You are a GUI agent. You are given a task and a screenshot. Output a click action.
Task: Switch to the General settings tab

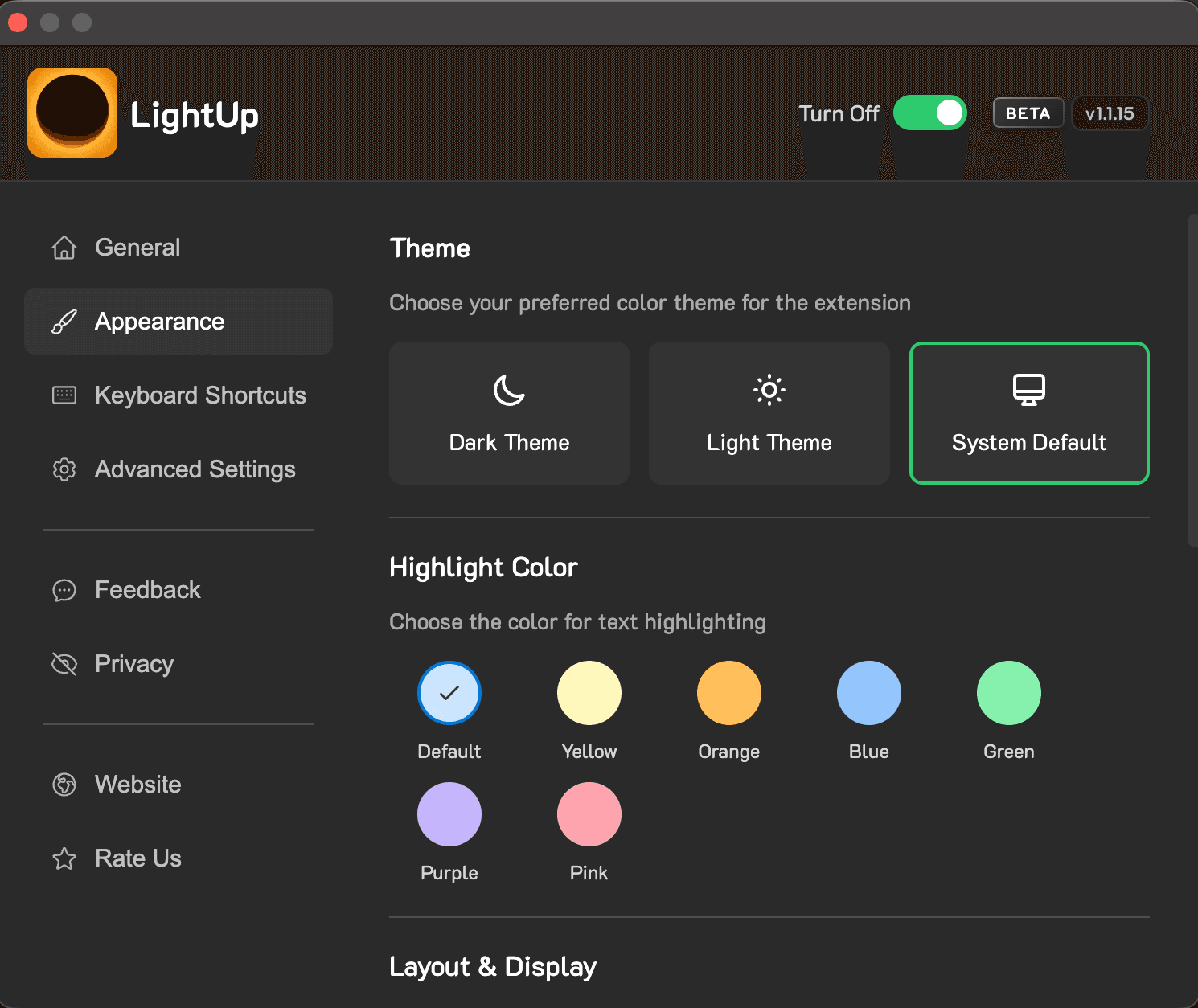pyautogui.click(x=137, y=248)
